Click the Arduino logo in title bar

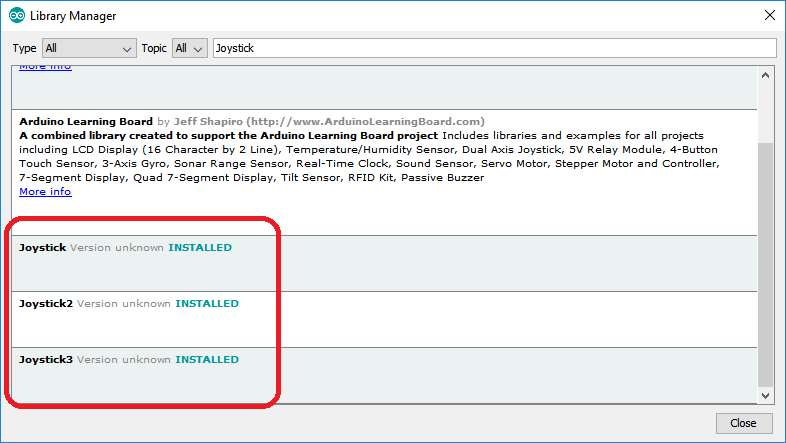pos(17,16)
